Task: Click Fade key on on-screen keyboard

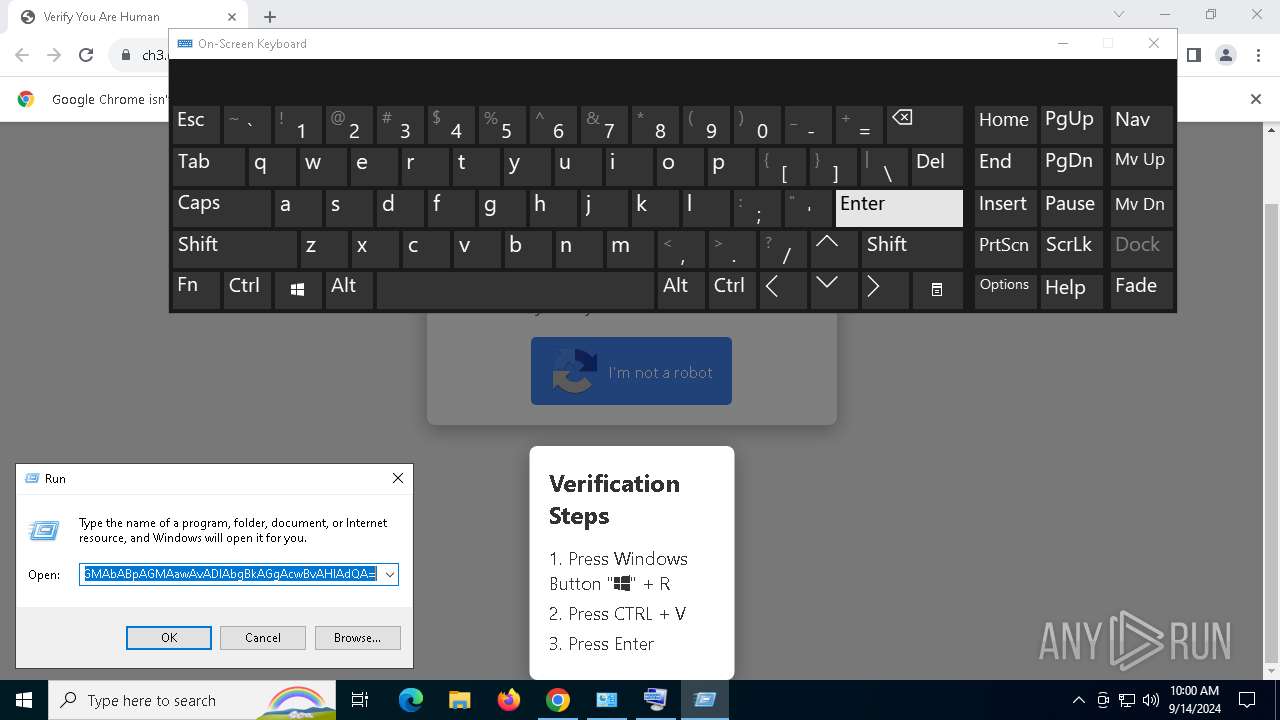Action: [1140, 289]
